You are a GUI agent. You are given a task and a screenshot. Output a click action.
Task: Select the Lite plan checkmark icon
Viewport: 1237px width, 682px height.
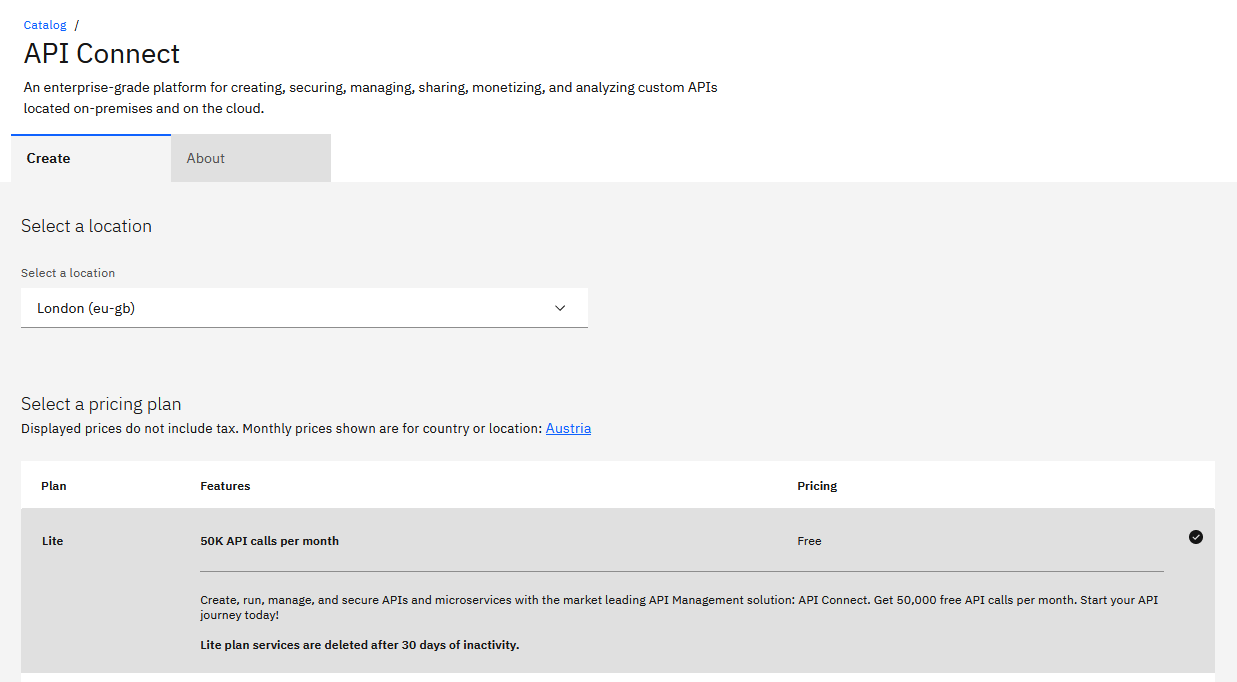click(x=1196, y=537)
